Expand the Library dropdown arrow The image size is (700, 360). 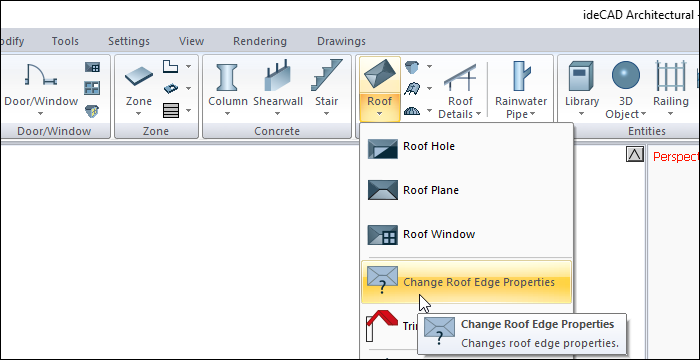pos(581,113)
